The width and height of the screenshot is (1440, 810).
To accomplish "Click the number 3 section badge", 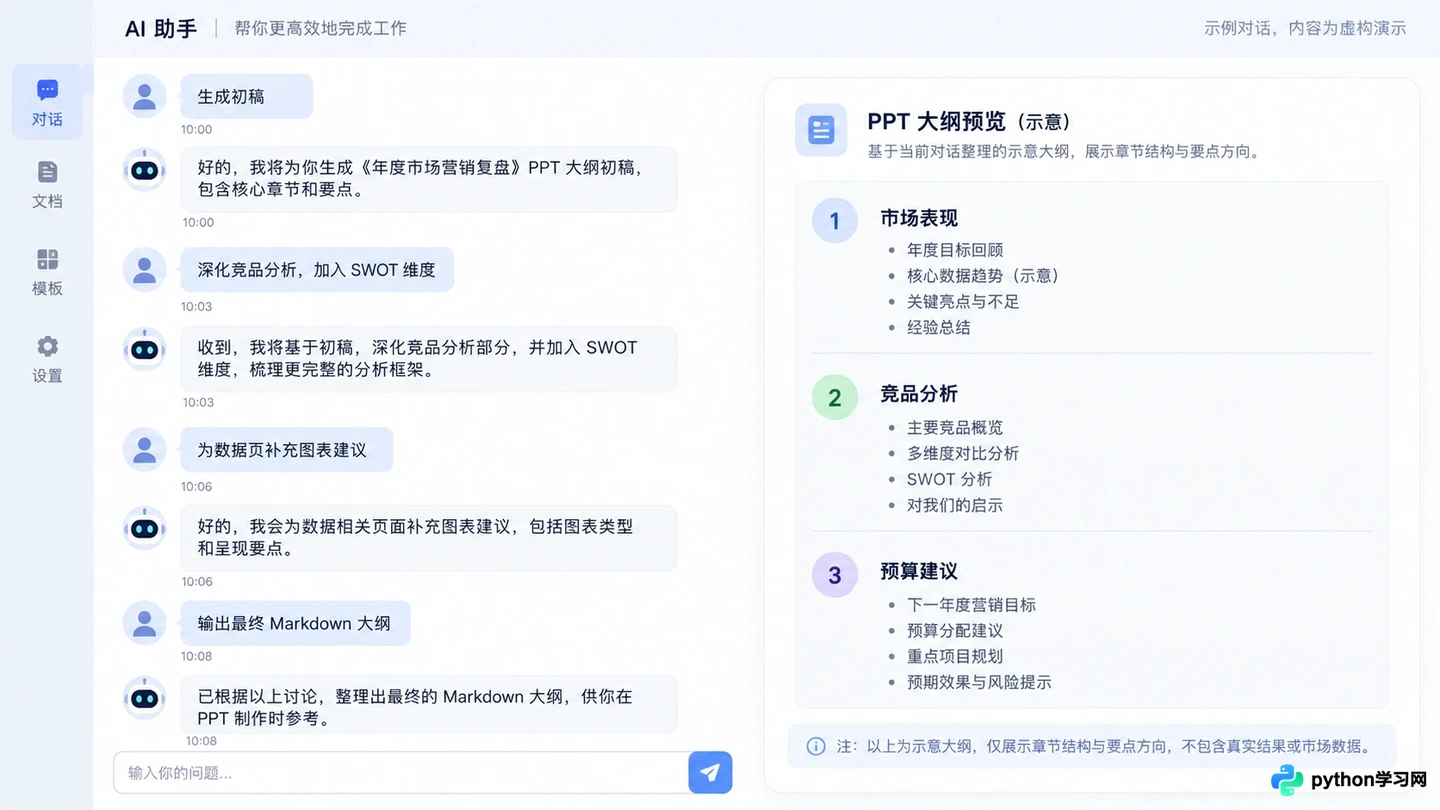I will tap(835, 575).
